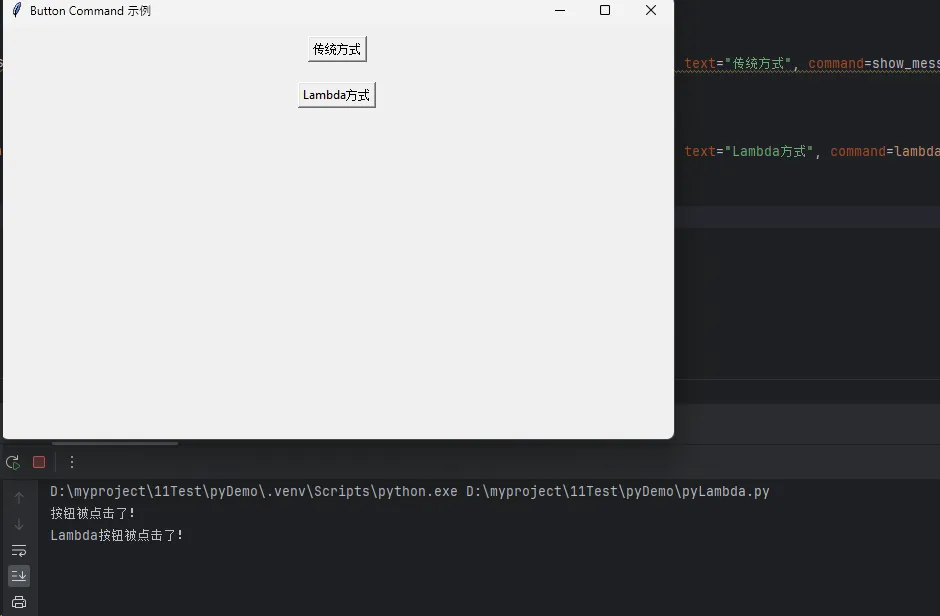Jump down the stack trace arrow
This screenshot has height=616, width=940.
point(19,524)
